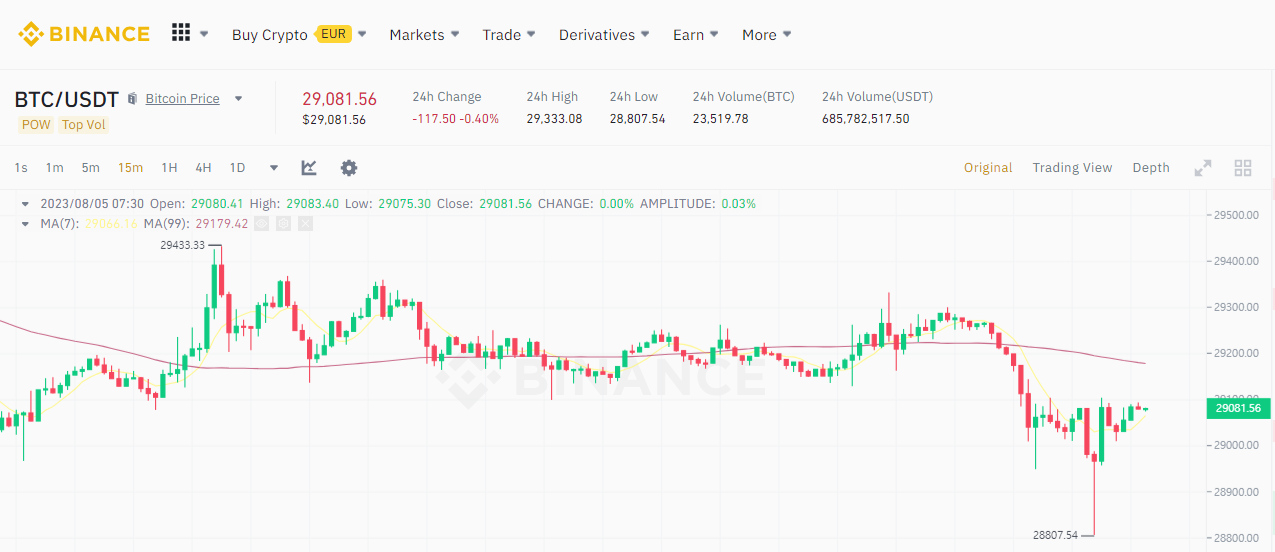Click the 24h Volume(USDT) value 685,782,517.50

[x=866, y=119]
